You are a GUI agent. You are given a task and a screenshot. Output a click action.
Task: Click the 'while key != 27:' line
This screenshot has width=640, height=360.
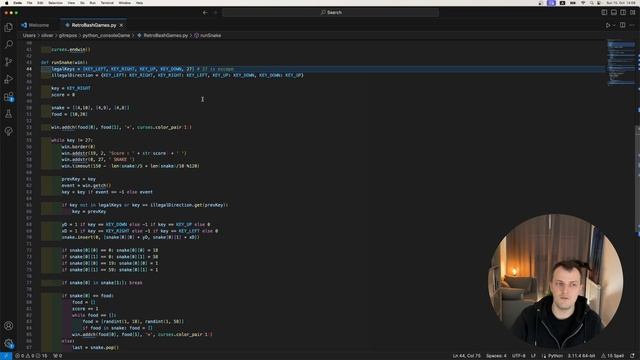(x=72, y=140)
